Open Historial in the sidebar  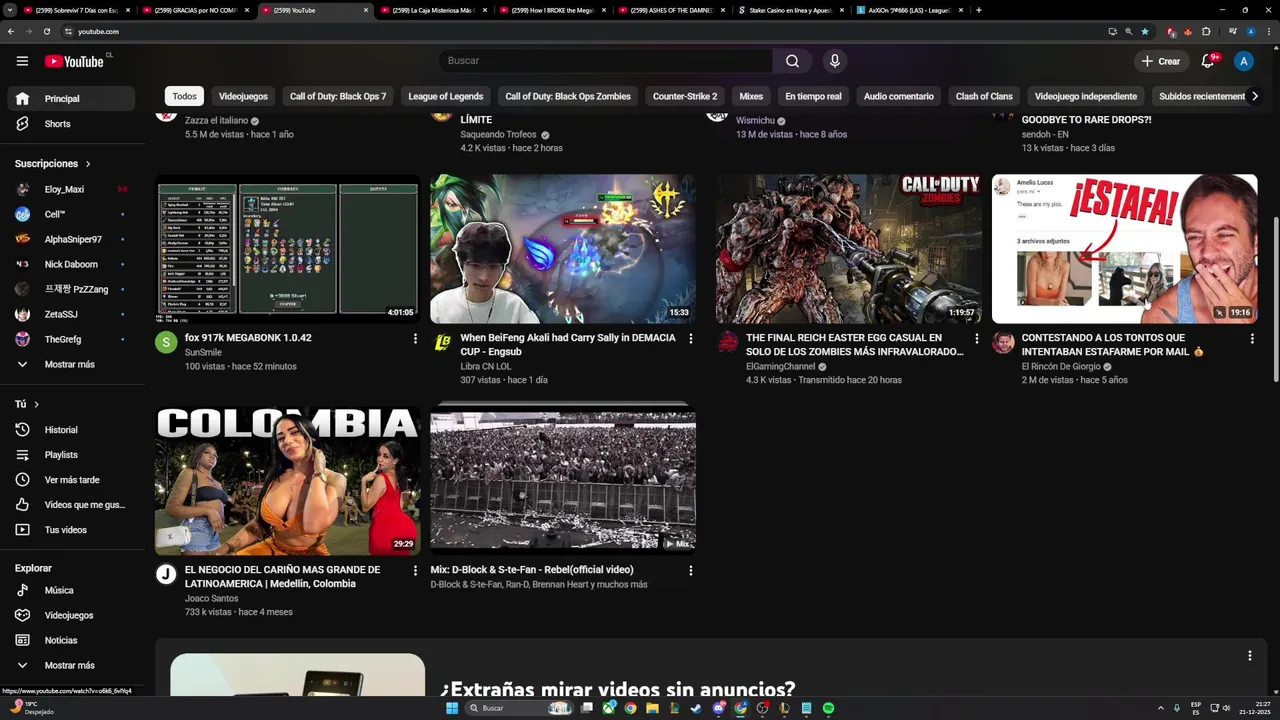pos(71,430)
